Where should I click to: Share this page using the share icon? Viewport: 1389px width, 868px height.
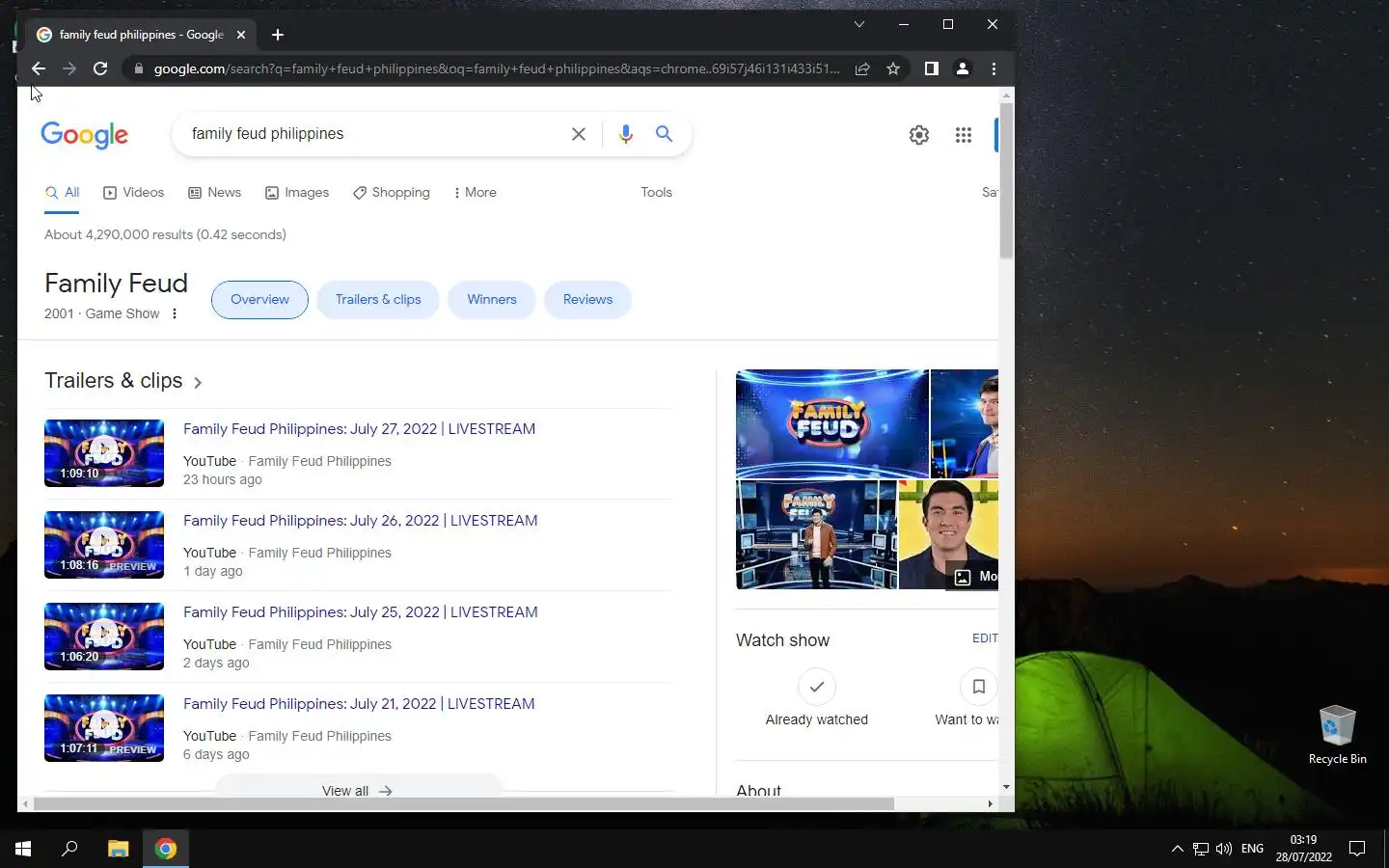(862, 68)
